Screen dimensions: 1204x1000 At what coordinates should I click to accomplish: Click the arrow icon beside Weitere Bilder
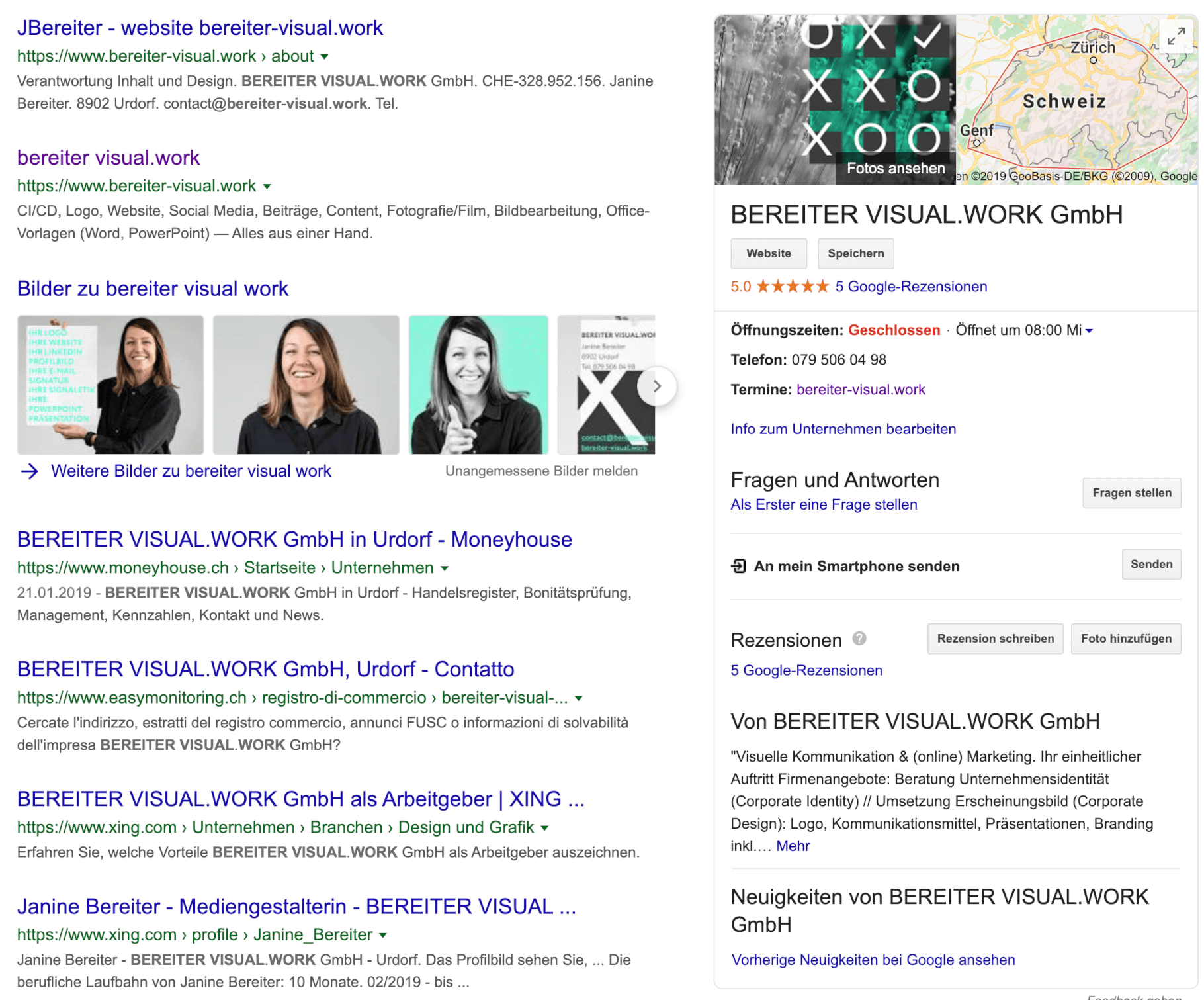[x=30, y=471]
